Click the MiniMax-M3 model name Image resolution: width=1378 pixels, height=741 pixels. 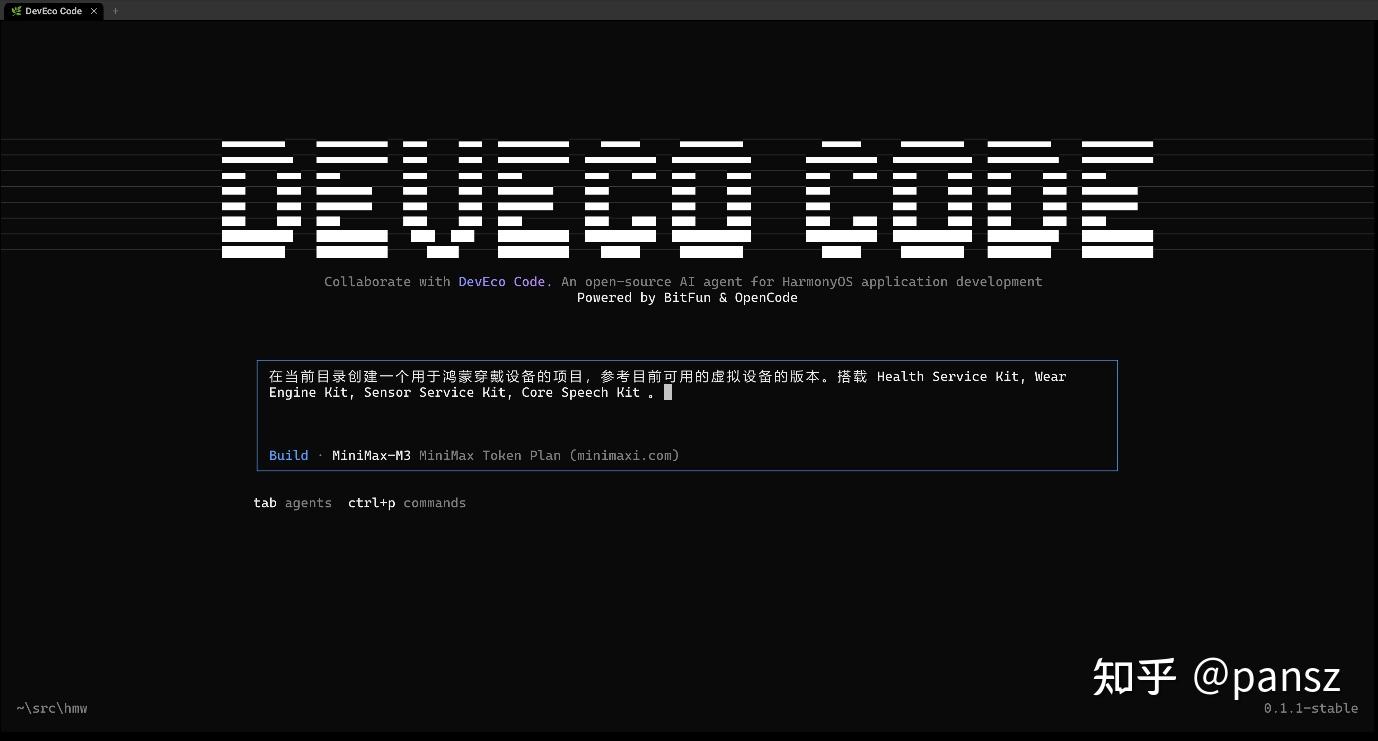tap(371, 456)
